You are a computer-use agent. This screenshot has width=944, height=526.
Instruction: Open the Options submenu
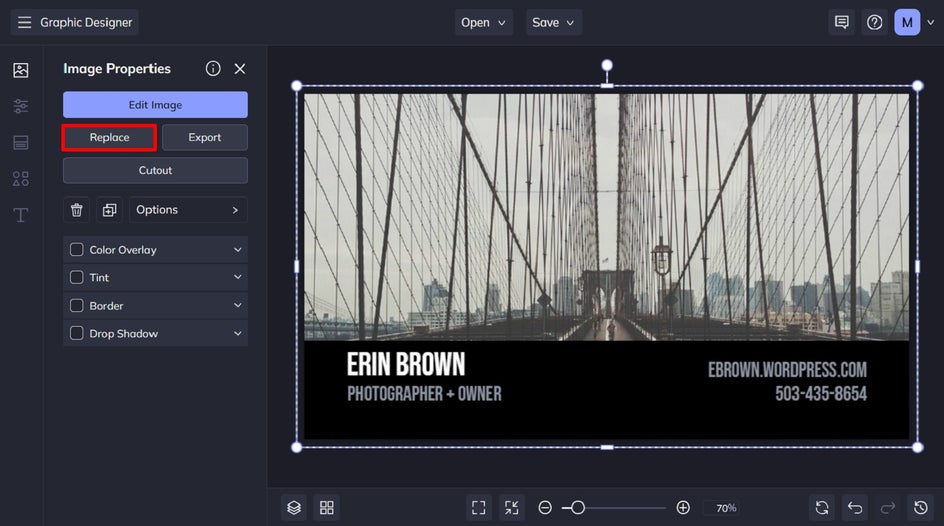click(188, 210)
